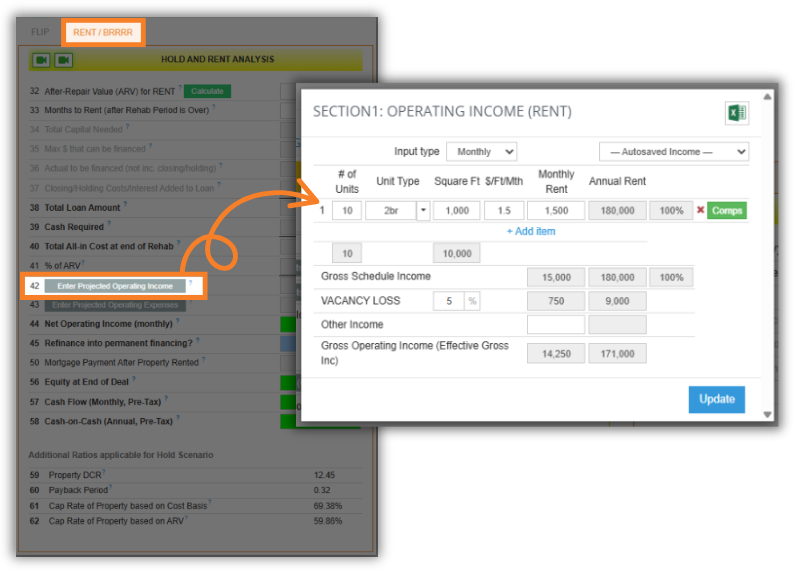Image resolution: width=794 pixels, height=572 pixels.
Task: Remove rent row with red X
Action: (x=700, y=211)
